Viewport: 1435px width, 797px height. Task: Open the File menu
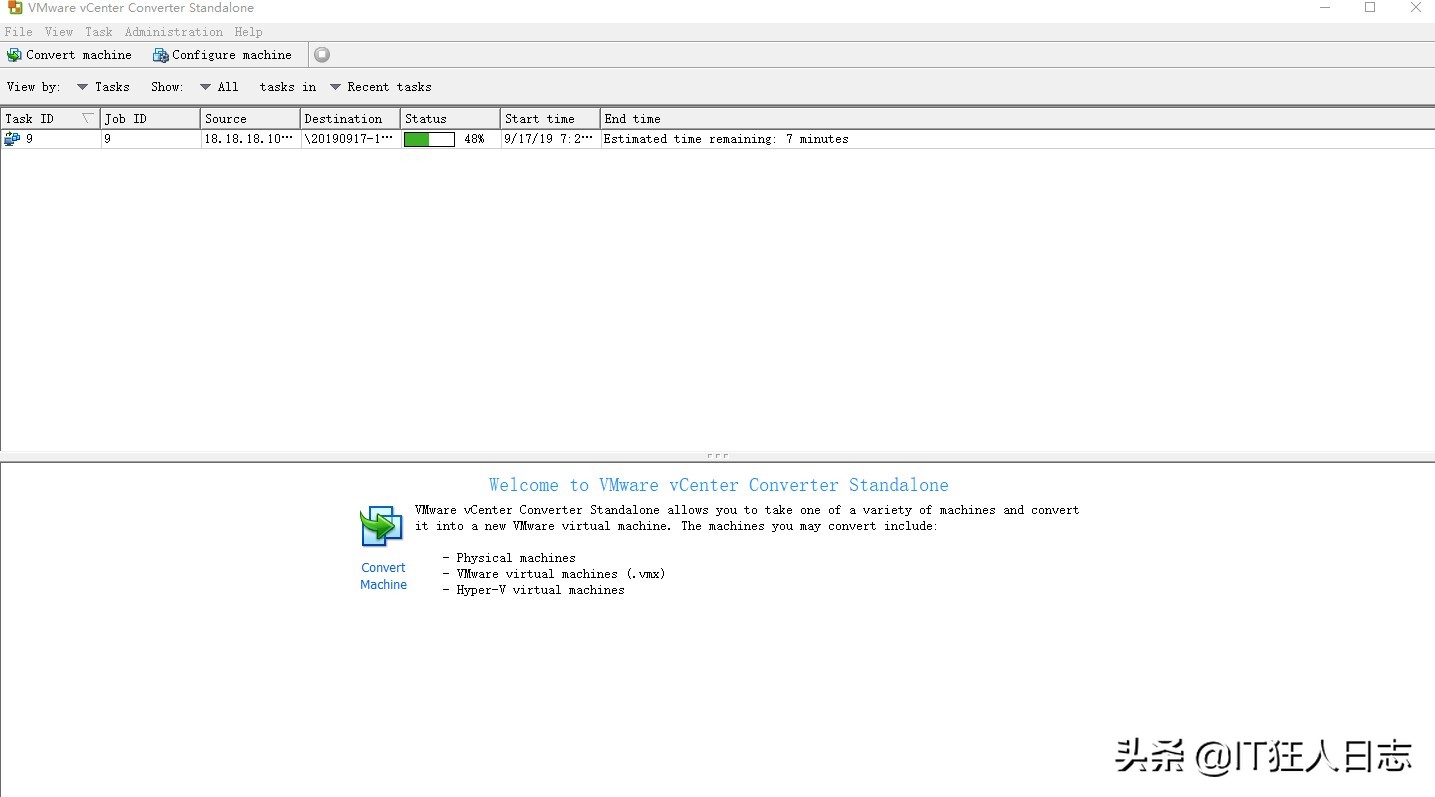pyautogui.click(x=18, y=32)
